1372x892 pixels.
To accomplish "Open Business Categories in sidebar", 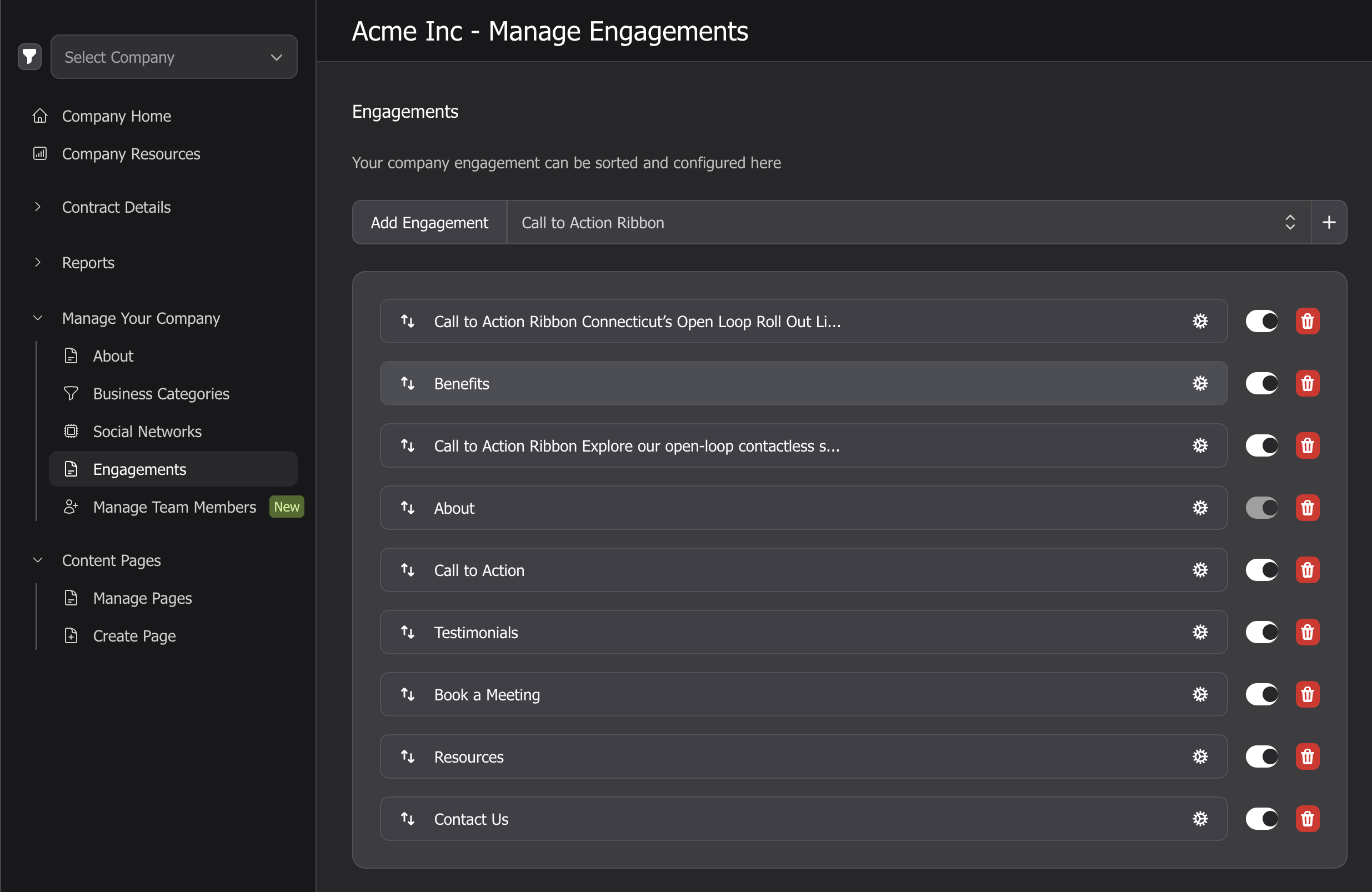I will [161, 394].
